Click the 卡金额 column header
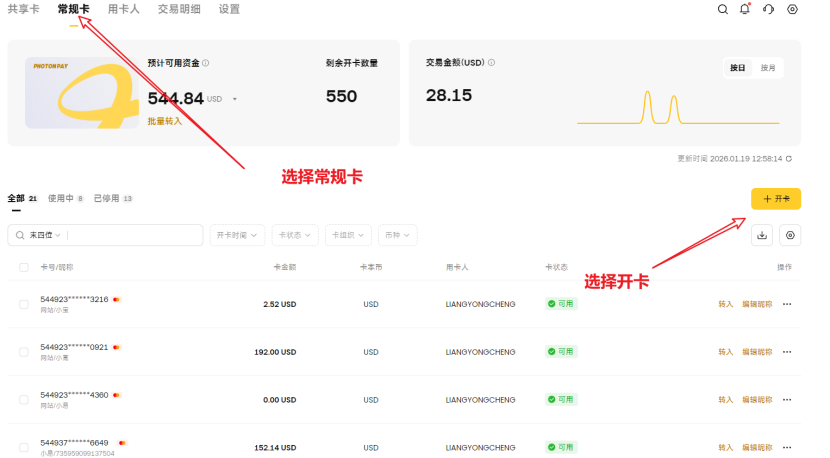 coord(285,267)
